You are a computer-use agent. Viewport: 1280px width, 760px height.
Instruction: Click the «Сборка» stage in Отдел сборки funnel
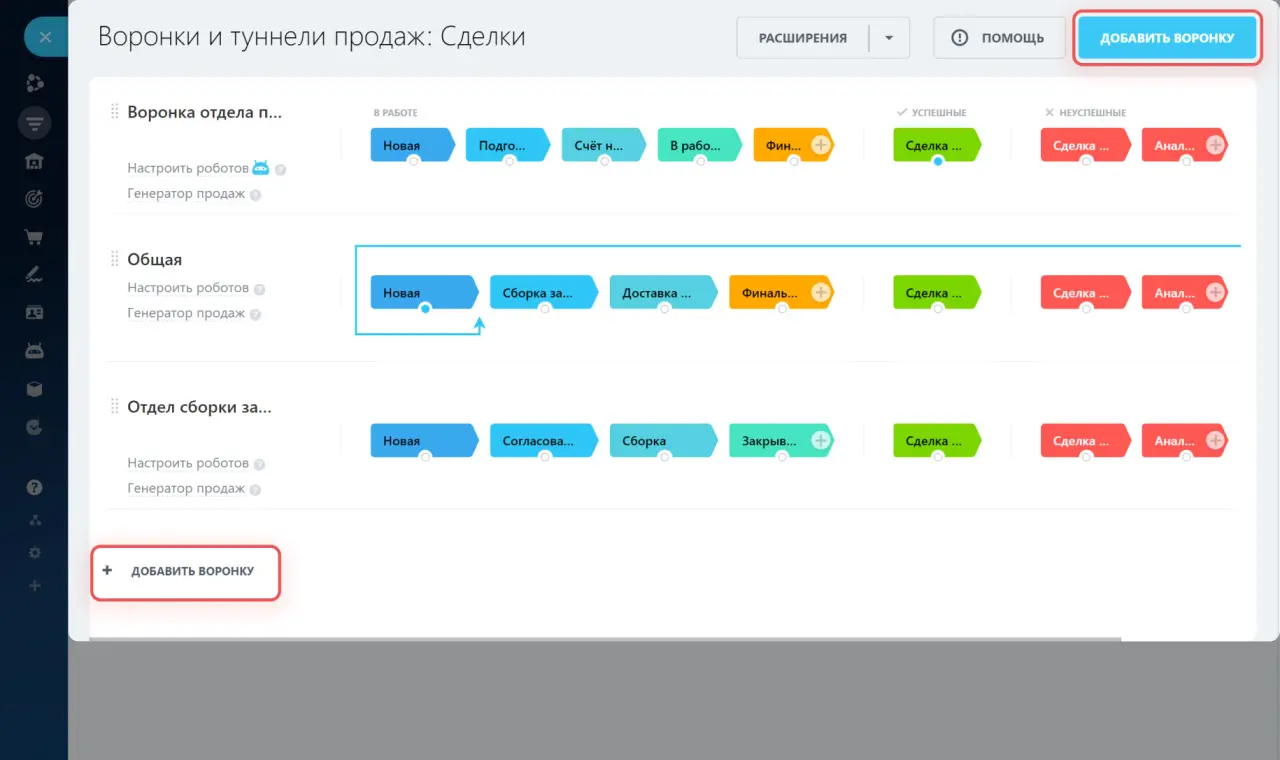(x=658, y=440)
